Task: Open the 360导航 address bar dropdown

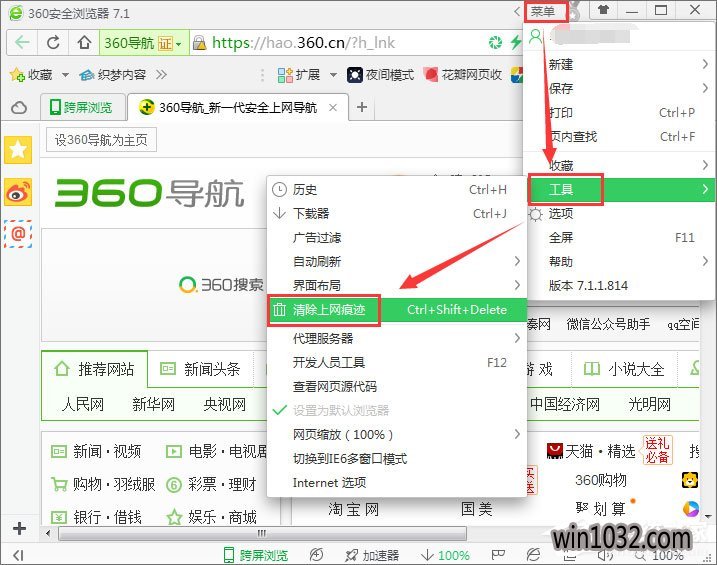Action: [179, 43]
